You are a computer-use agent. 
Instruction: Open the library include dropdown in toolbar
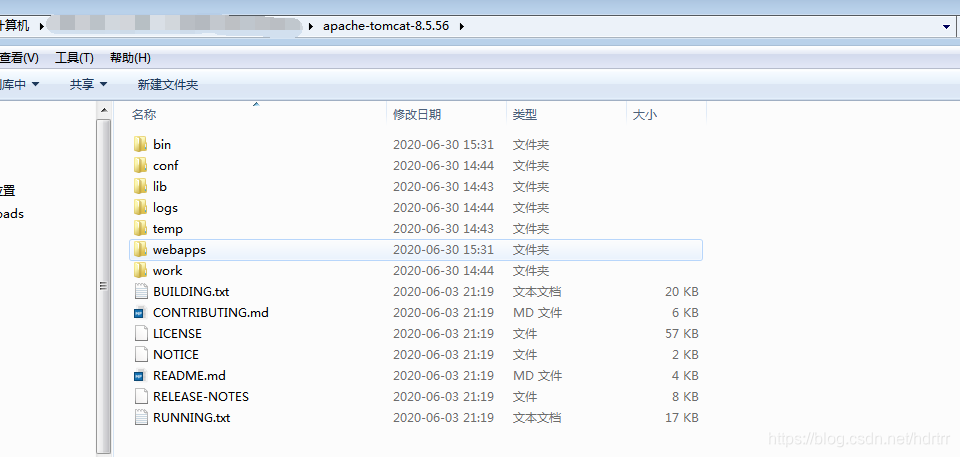point(20,85)
